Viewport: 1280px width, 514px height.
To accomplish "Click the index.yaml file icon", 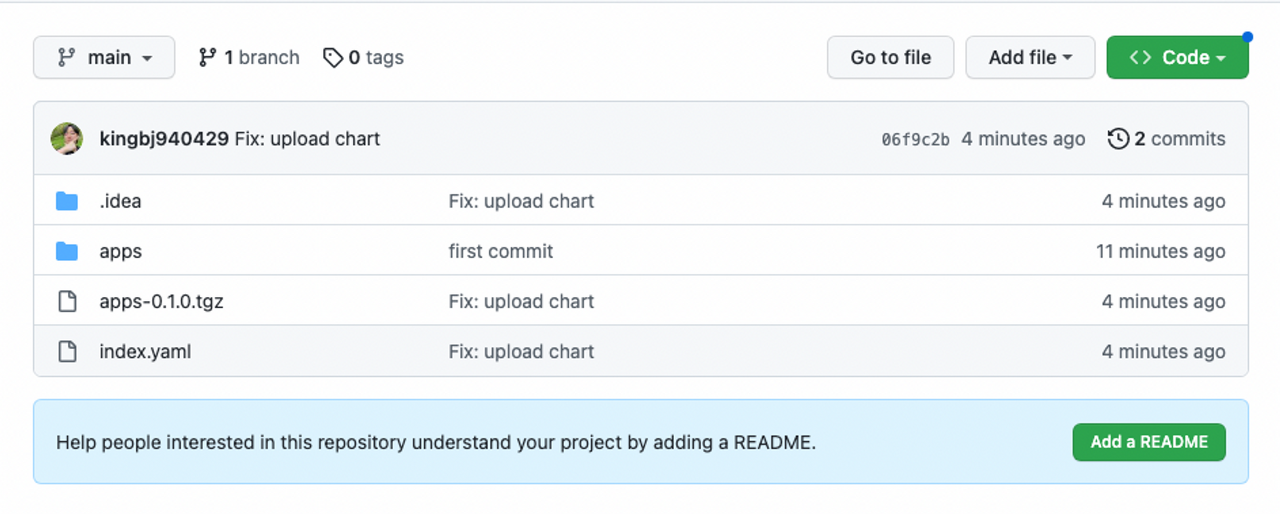I will pos(67,351).
